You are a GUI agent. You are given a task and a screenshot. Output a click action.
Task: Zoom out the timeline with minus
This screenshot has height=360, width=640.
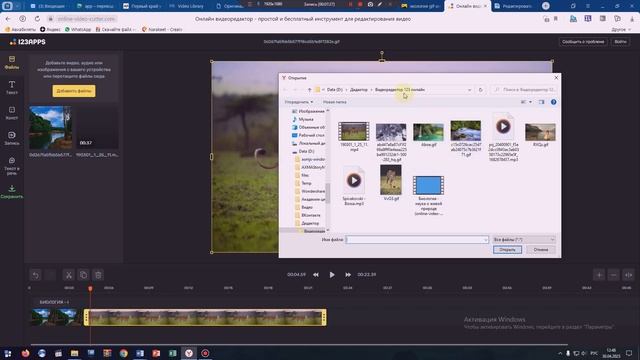[613, 275]
